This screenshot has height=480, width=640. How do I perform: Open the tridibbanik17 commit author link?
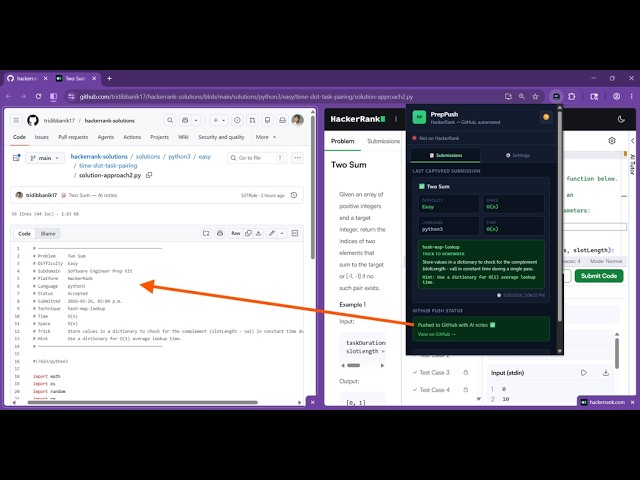click(41, 196)
